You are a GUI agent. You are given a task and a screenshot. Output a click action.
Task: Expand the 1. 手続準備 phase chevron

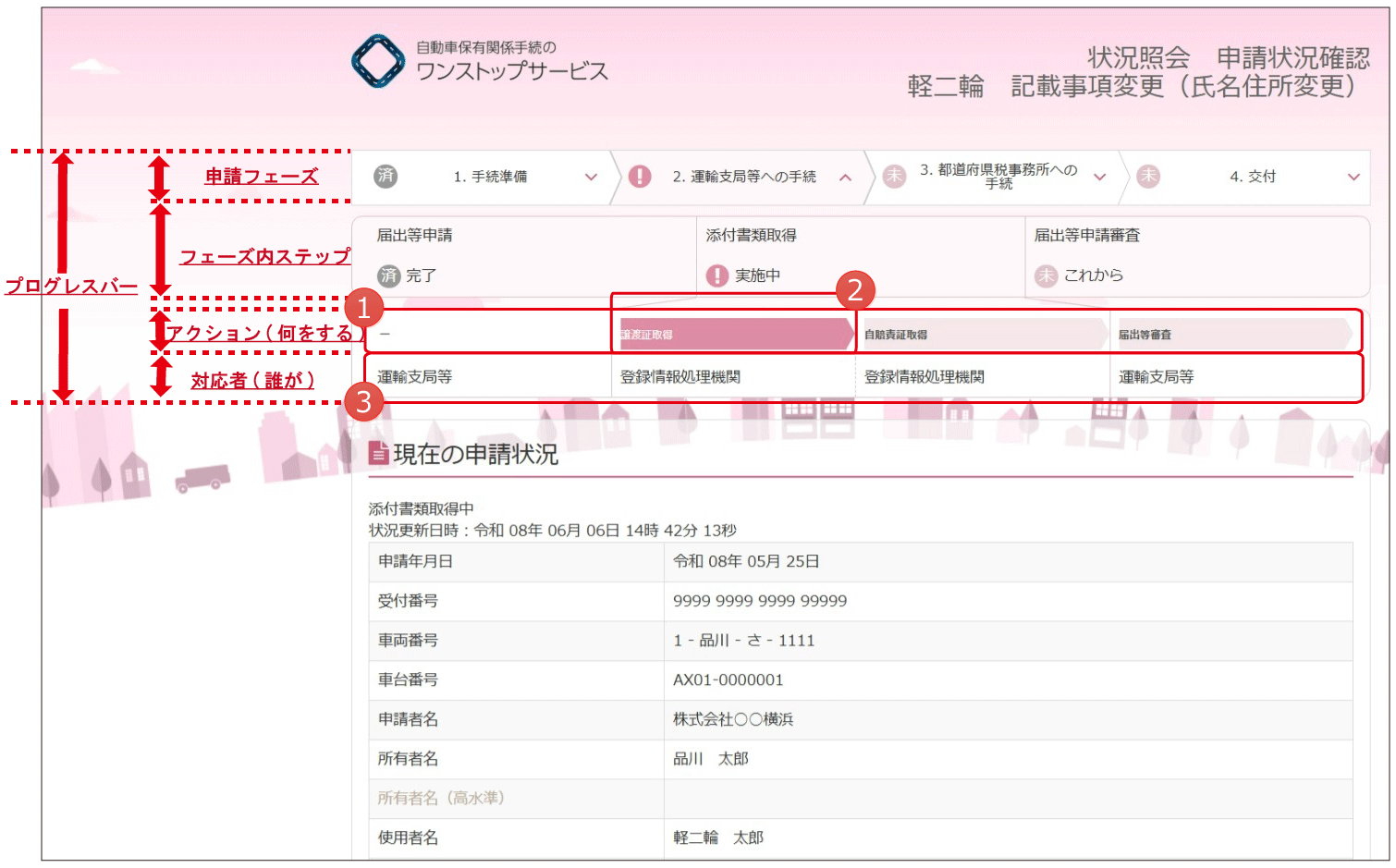tap(591, 177)
